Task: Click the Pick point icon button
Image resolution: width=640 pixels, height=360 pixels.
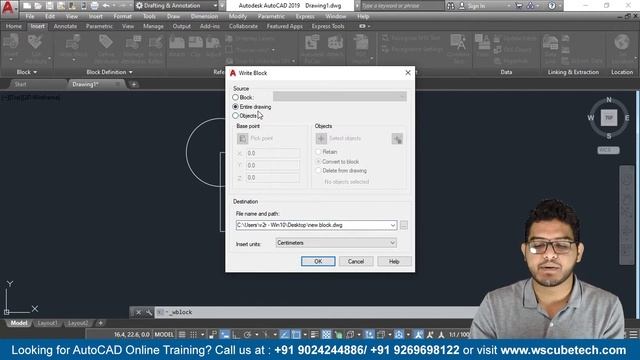Action: coord(242,138)
